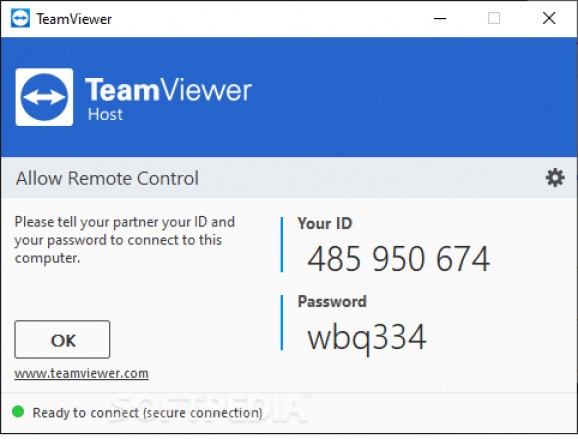Select the password wbq334
Screen dimensions: 578x439
point(367,338)
